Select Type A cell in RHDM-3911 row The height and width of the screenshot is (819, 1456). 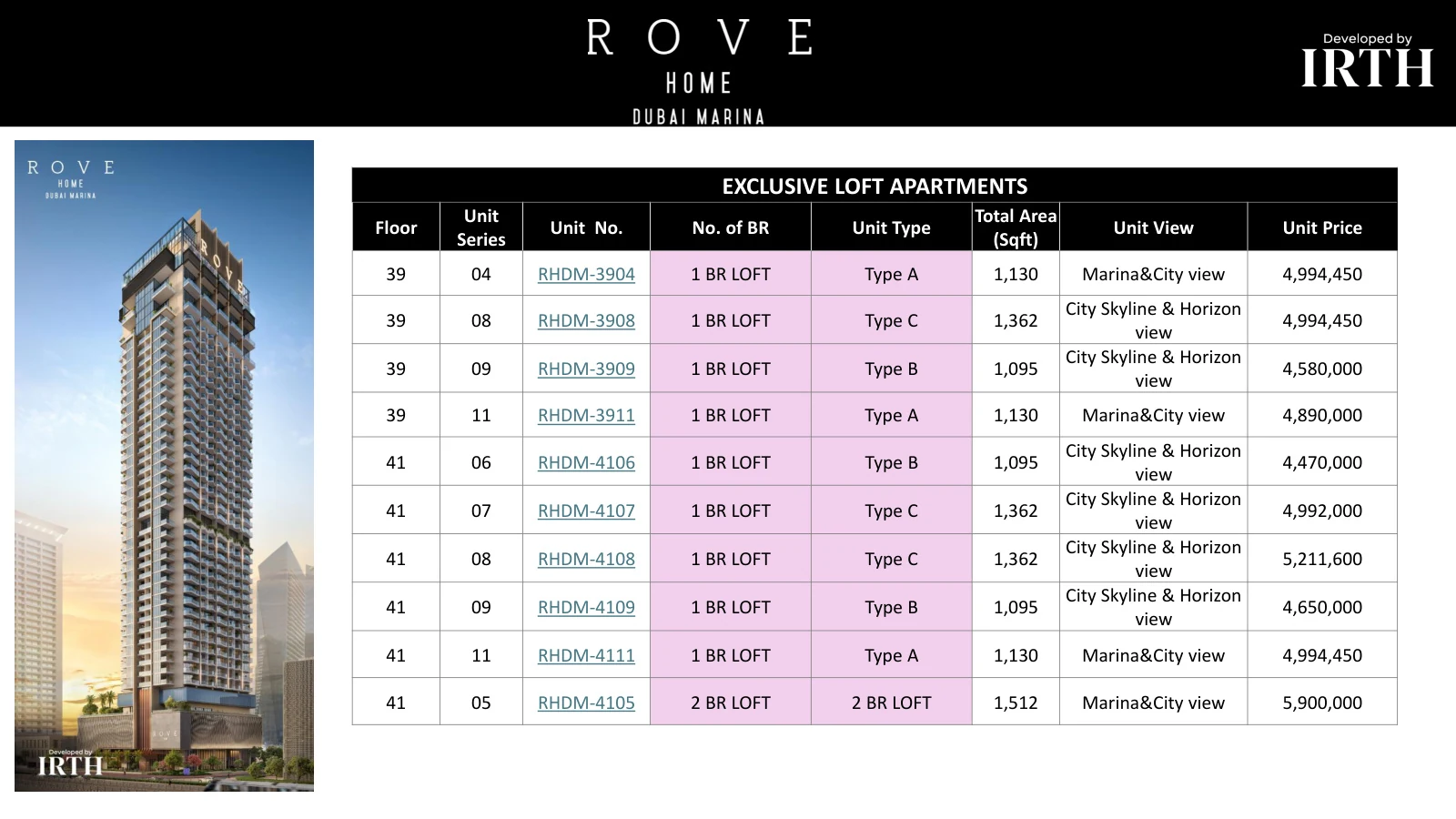891,415
